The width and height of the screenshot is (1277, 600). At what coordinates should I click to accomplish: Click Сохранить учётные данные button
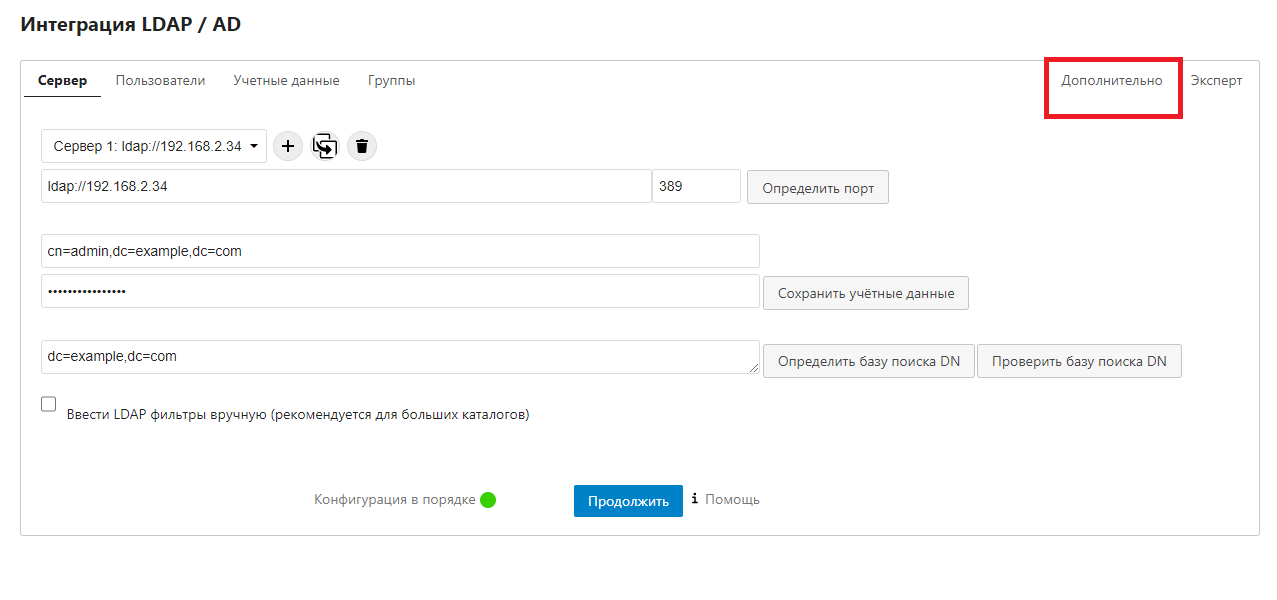(865, 294)
